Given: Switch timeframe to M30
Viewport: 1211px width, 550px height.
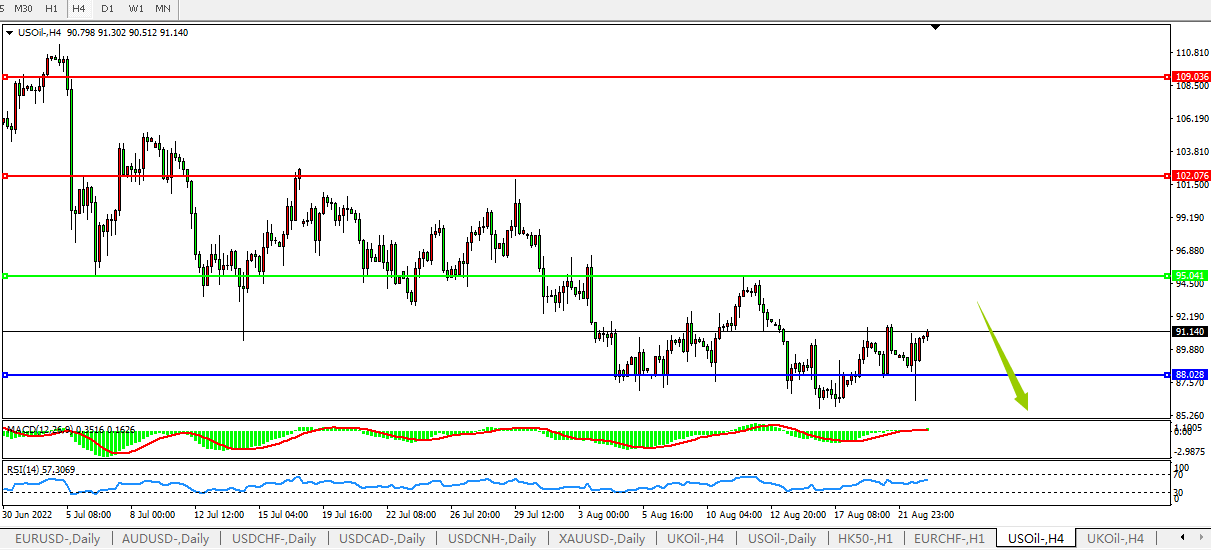Looking at the screenshot, I should point(23,9).
